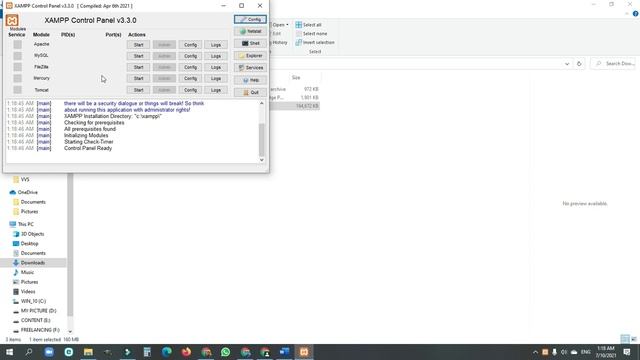Open the notification center
The image size is (640, 360).
627,352
